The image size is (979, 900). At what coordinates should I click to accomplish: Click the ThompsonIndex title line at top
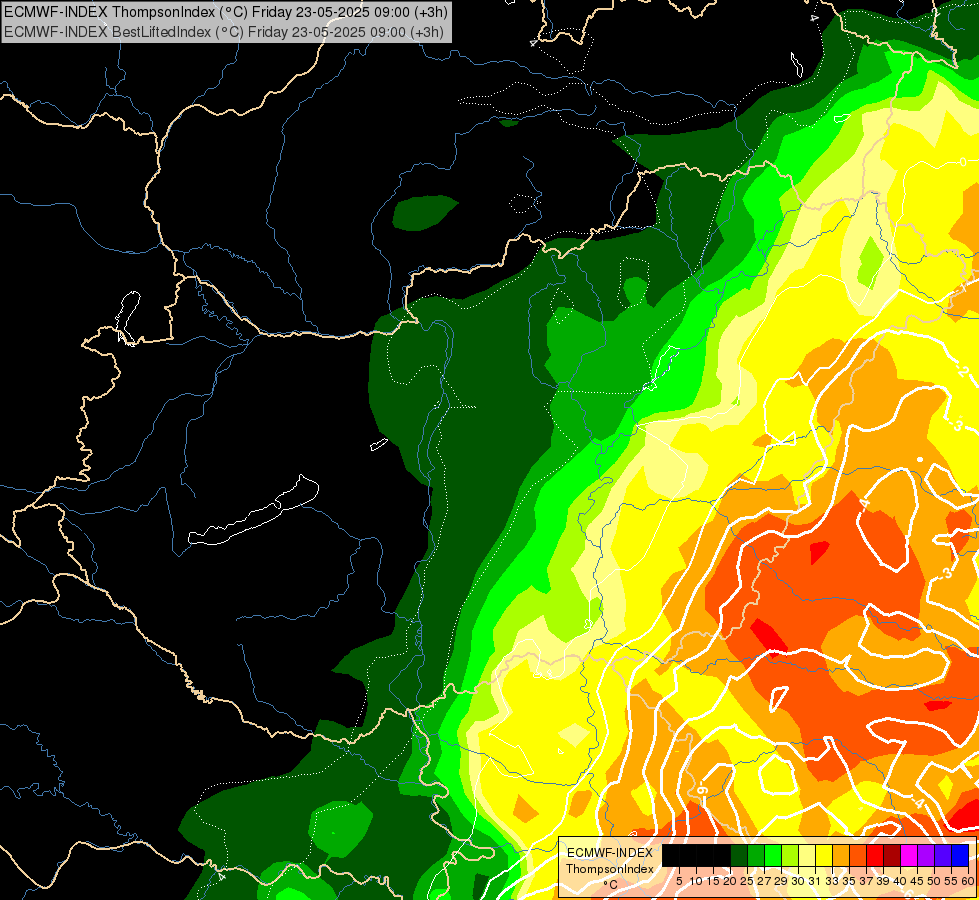coord(225,12)
